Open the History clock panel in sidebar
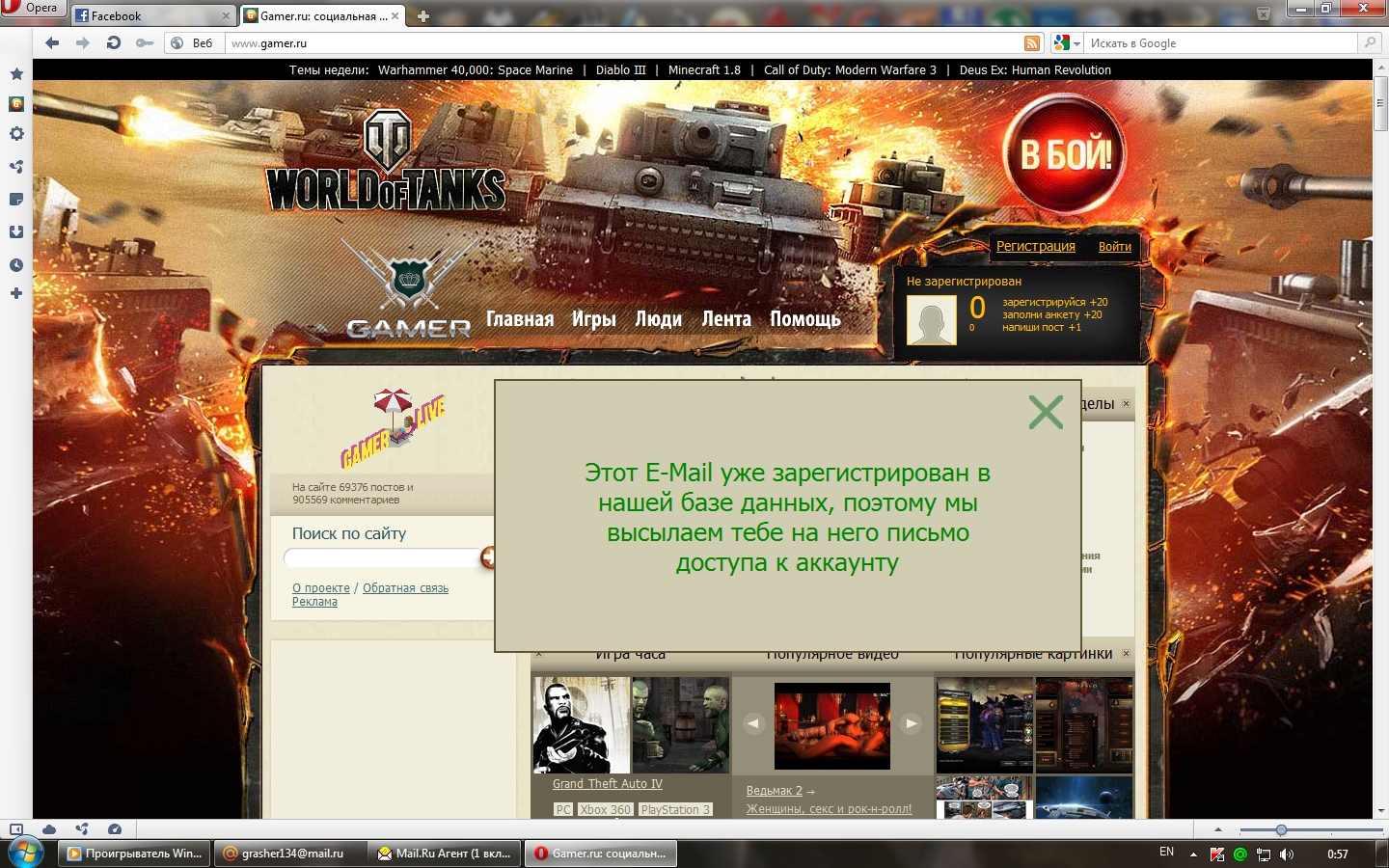 click(x=16, y=265)
